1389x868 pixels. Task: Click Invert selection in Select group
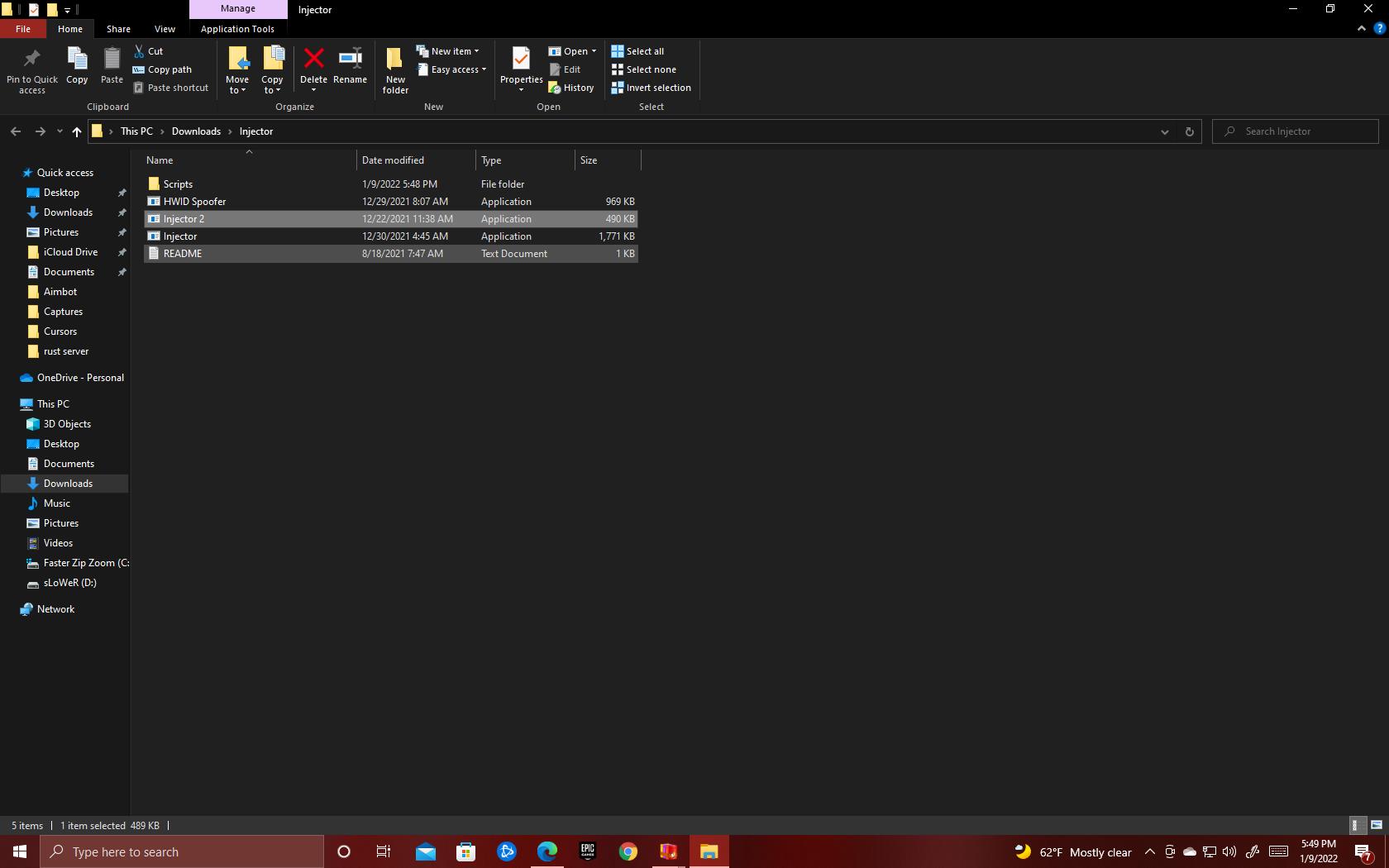pos(651,88)
